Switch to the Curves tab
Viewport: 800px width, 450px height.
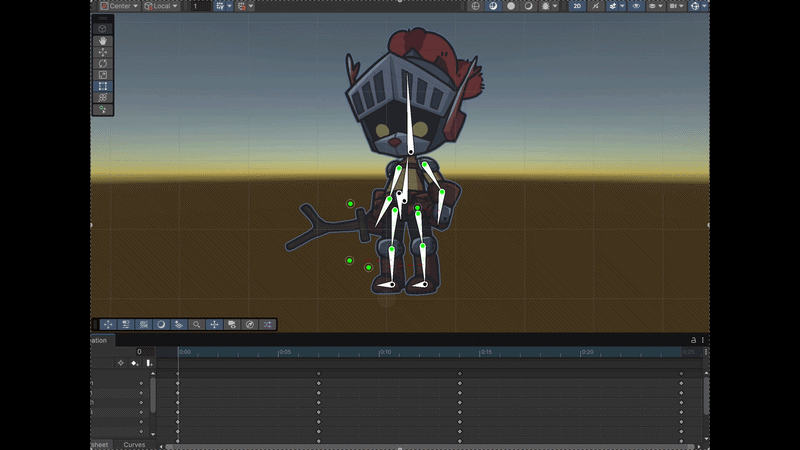point(134,445)
